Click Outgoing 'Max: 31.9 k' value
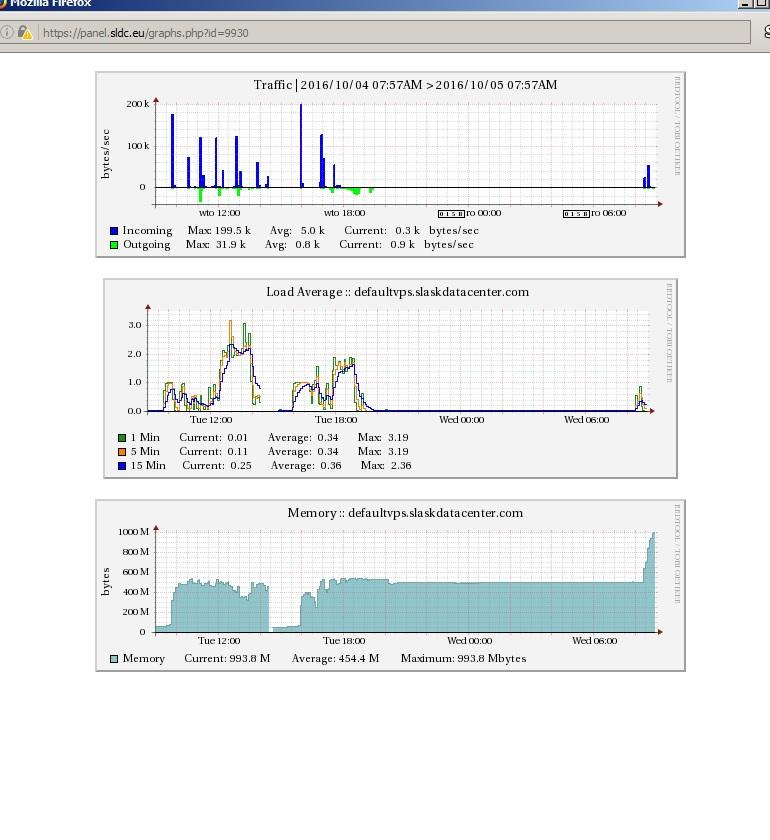Image resolution: width=770 pixels, height=840 pixels. point(215,244)
